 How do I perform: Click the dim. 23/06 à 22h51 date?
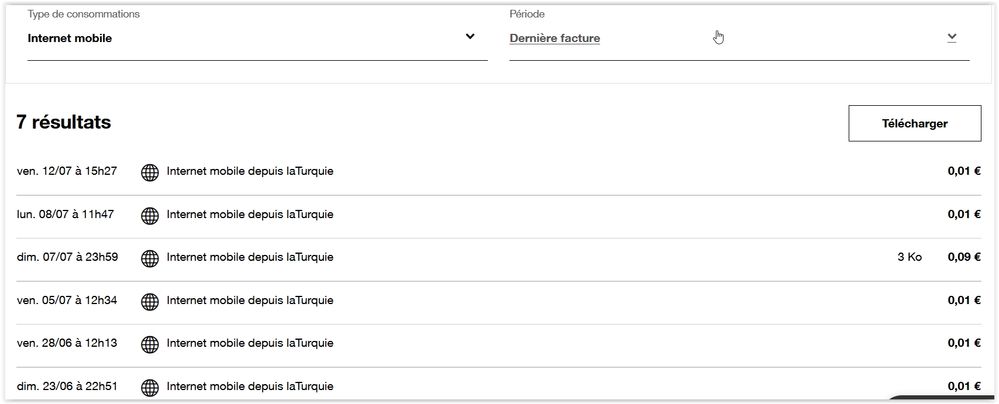[x=68, y=386]
